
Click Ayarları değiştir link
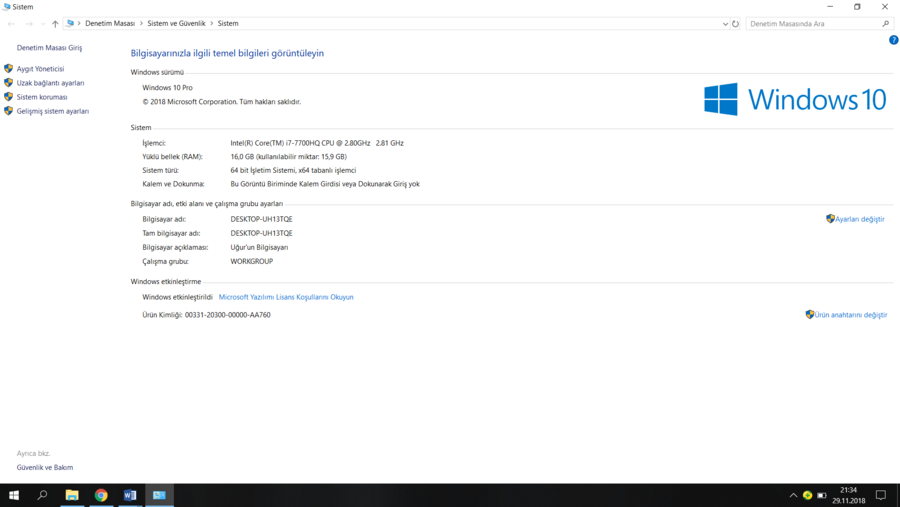pos(860,219)
